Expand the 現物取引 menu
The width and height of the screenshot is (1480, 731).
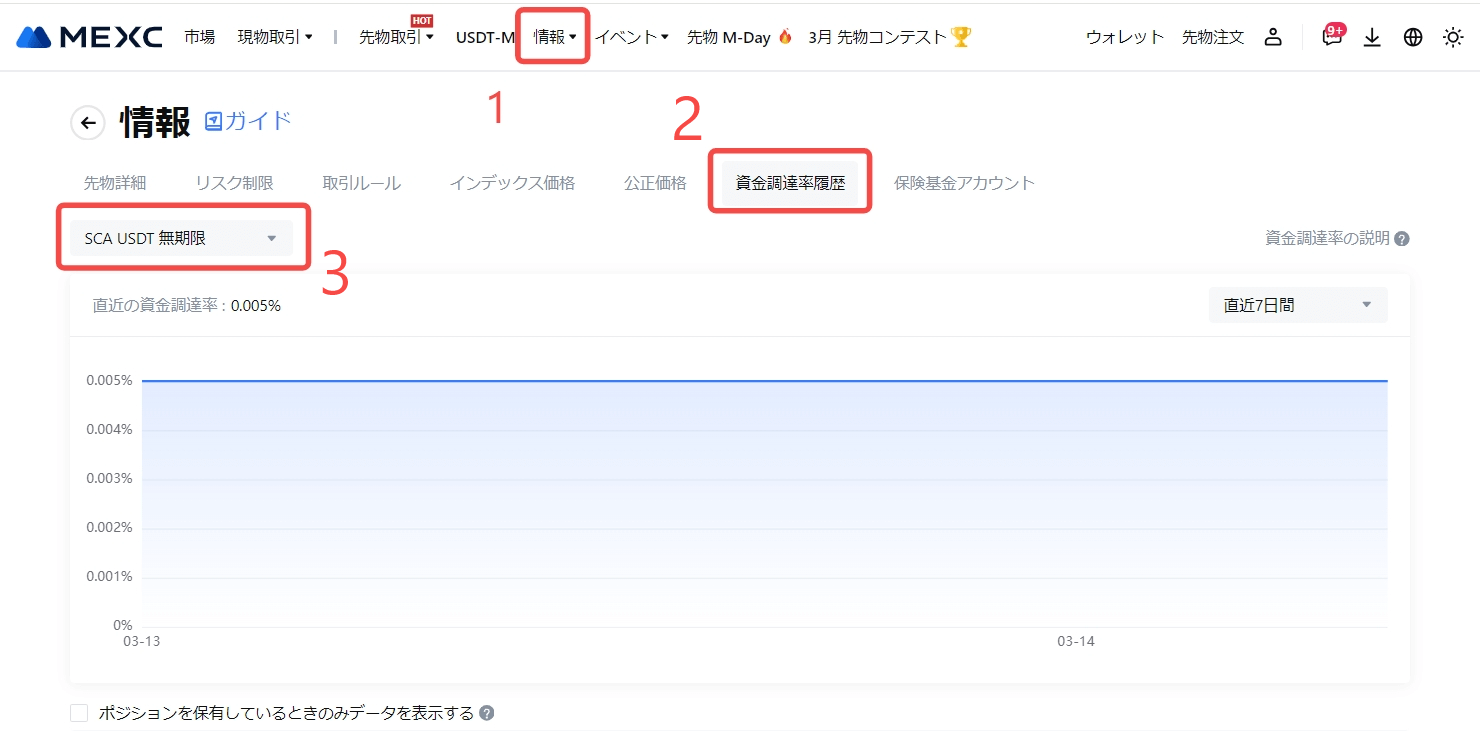coord(275,37)
